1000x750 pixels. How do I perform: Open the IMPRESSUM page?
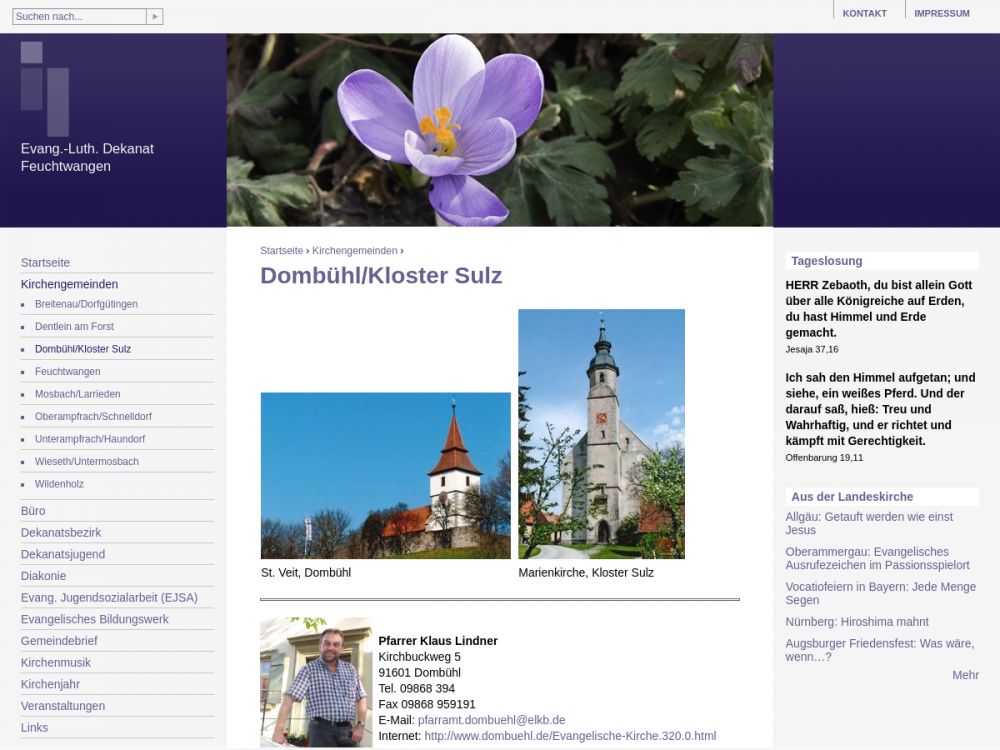coord(941,14)
